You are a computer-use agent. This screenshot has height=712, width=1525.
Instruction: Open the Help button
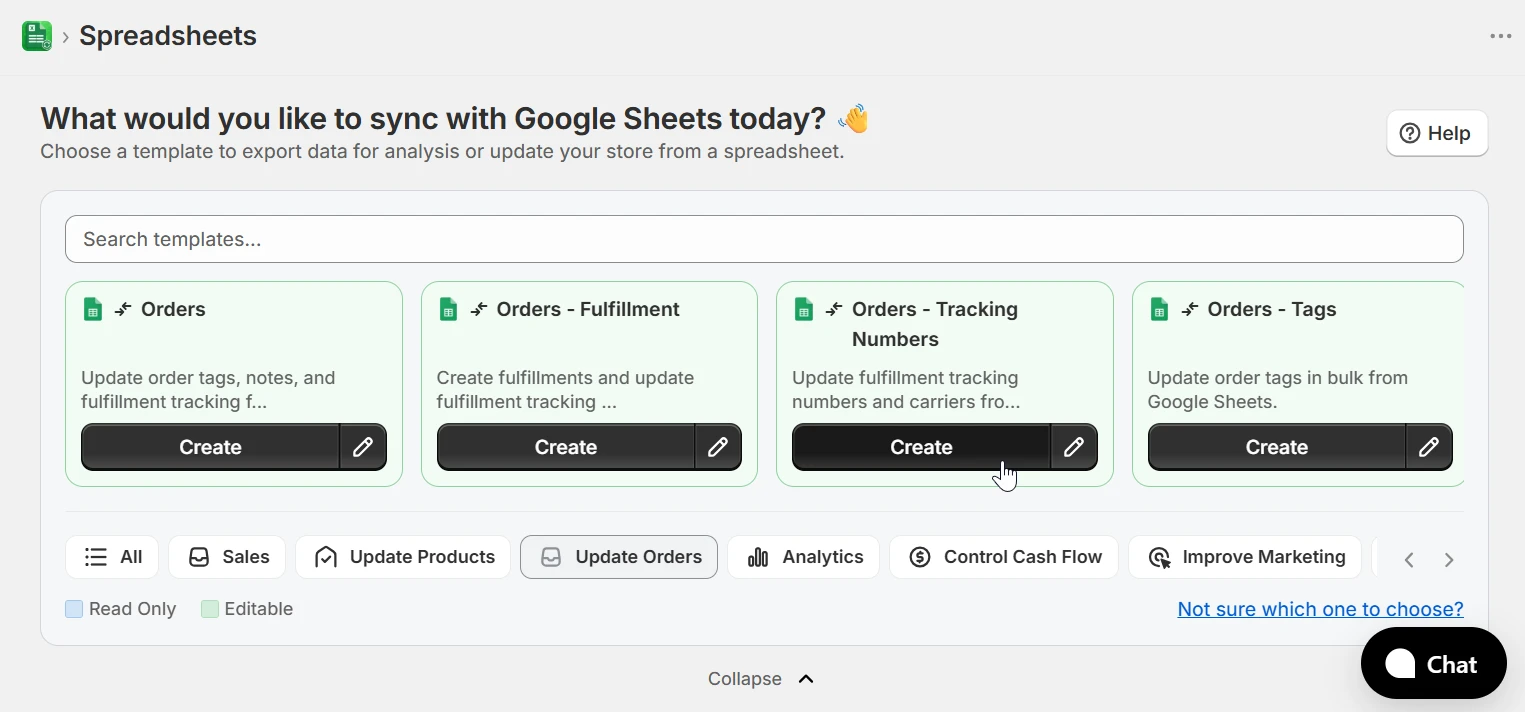pos(1437,133)
